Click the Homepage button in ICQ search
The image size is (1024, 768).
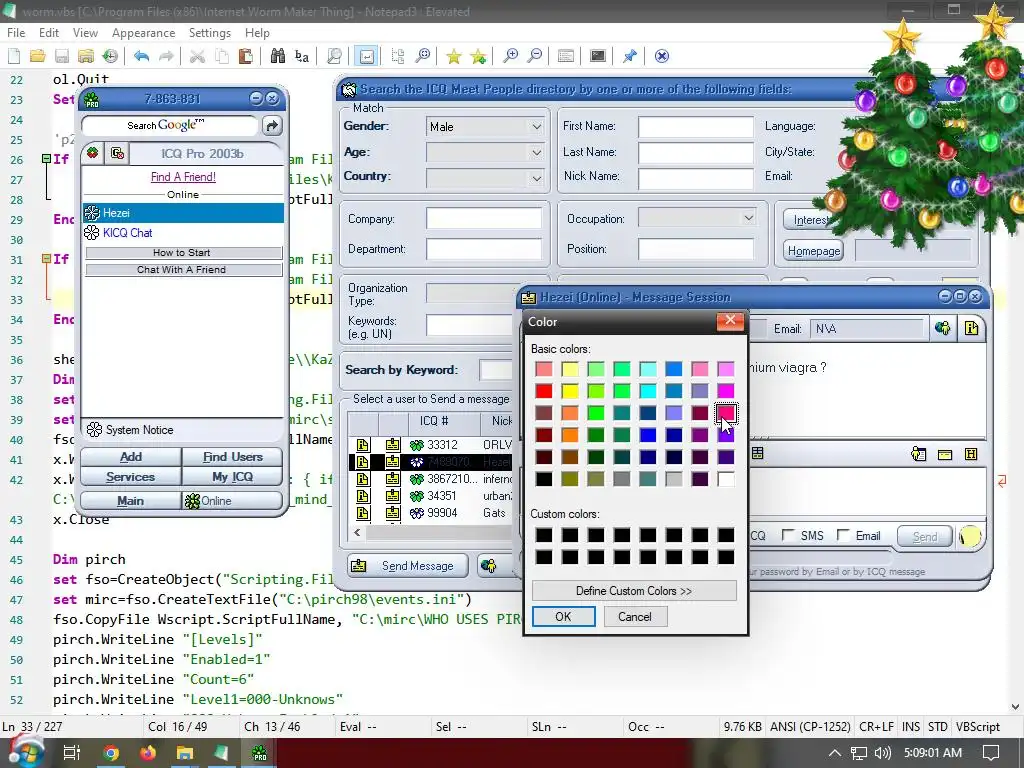(x=814, y=251)
